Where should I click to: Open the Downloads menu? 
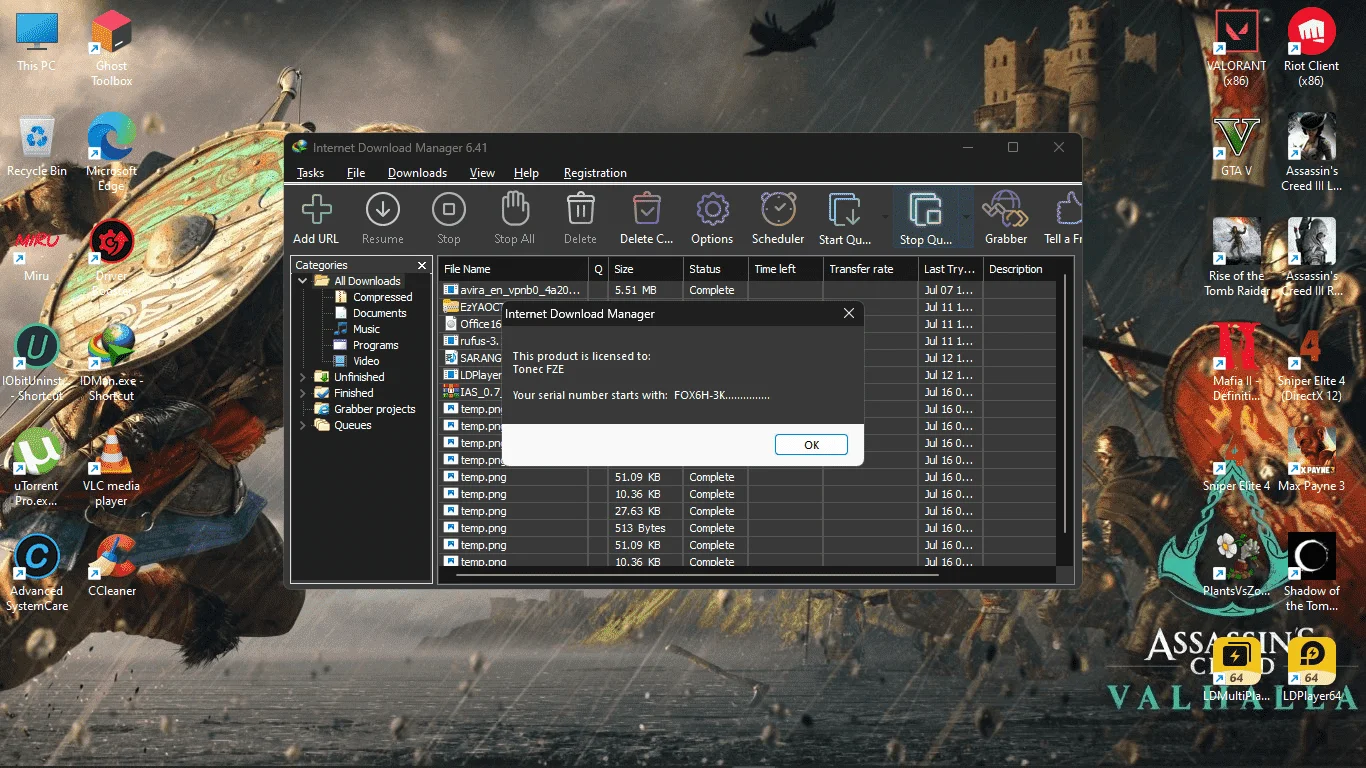pyautogui.click(x=417, y=173)
